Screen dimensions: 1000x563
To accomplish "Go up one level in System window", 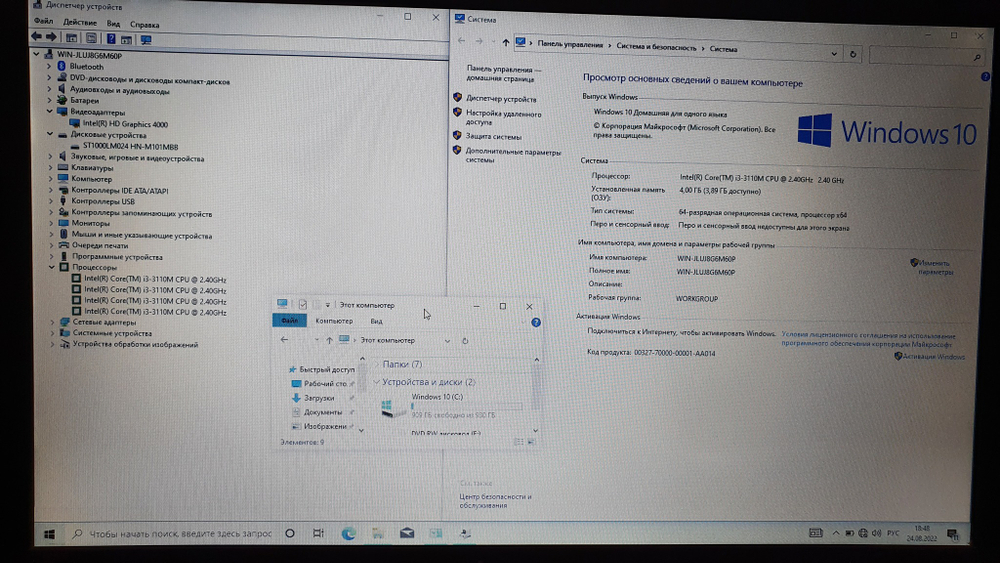I will pyautogui.click(x=506, y=42).
